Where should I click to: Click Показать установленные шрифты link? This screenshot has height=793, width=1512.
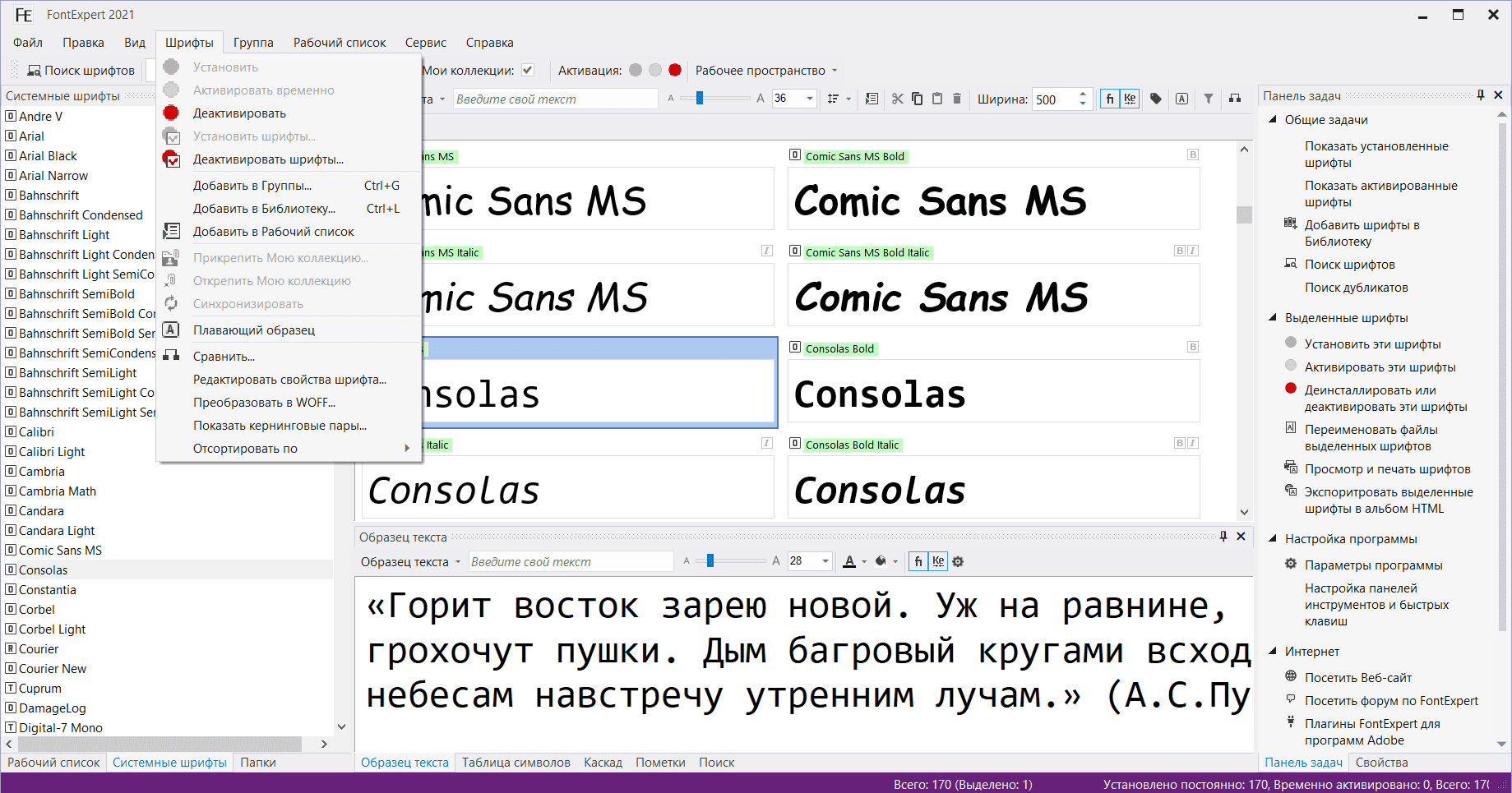(x=1376, y=154)
